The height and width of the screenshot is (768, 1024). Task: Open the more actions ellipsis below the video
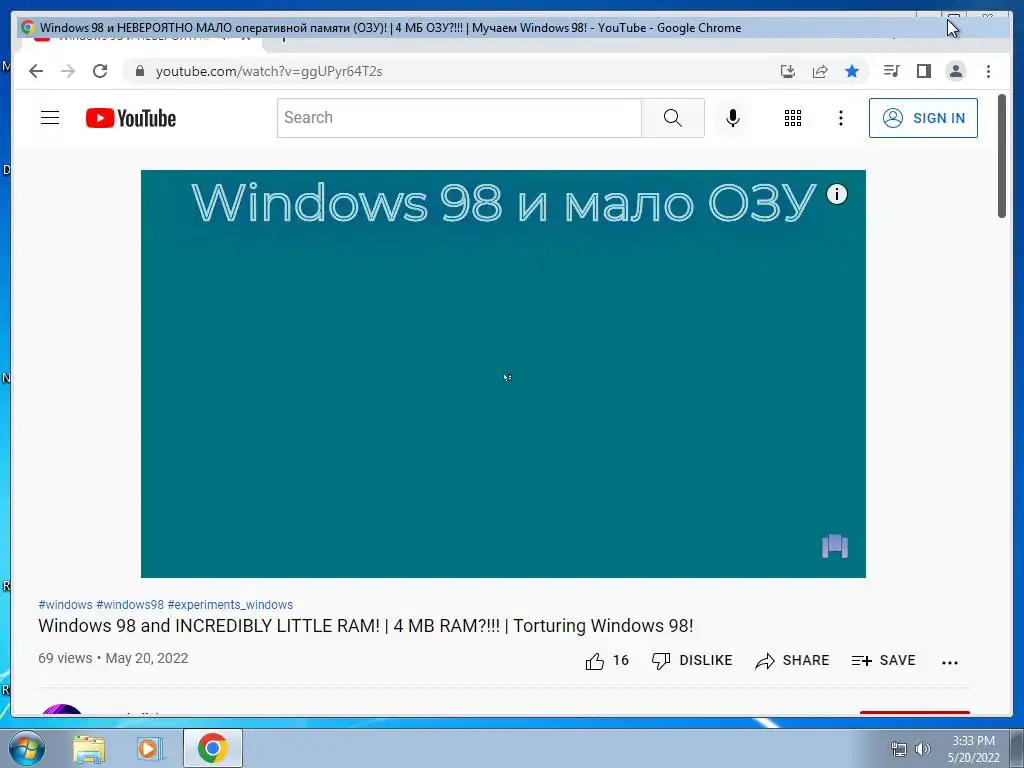(950, 662)
